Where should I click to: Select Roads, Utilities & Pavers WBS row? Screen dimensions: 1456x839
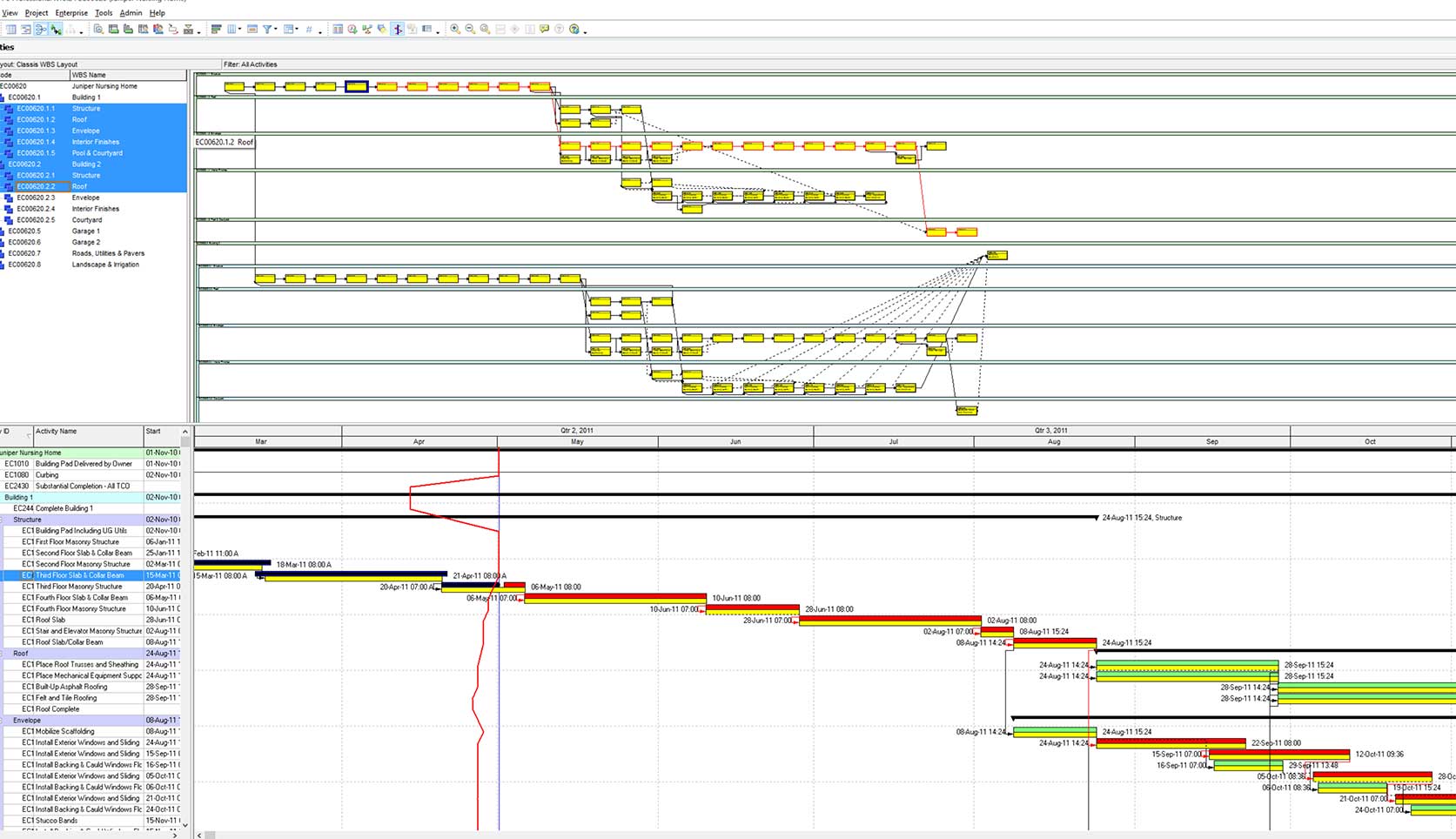click(93, 253)
